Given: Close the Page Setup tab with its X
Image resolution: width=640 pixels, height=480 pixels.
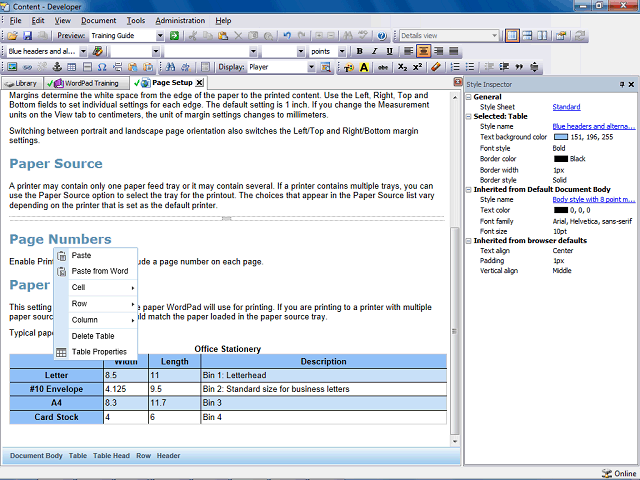Looking at the screenshot, I should (199, 83).
